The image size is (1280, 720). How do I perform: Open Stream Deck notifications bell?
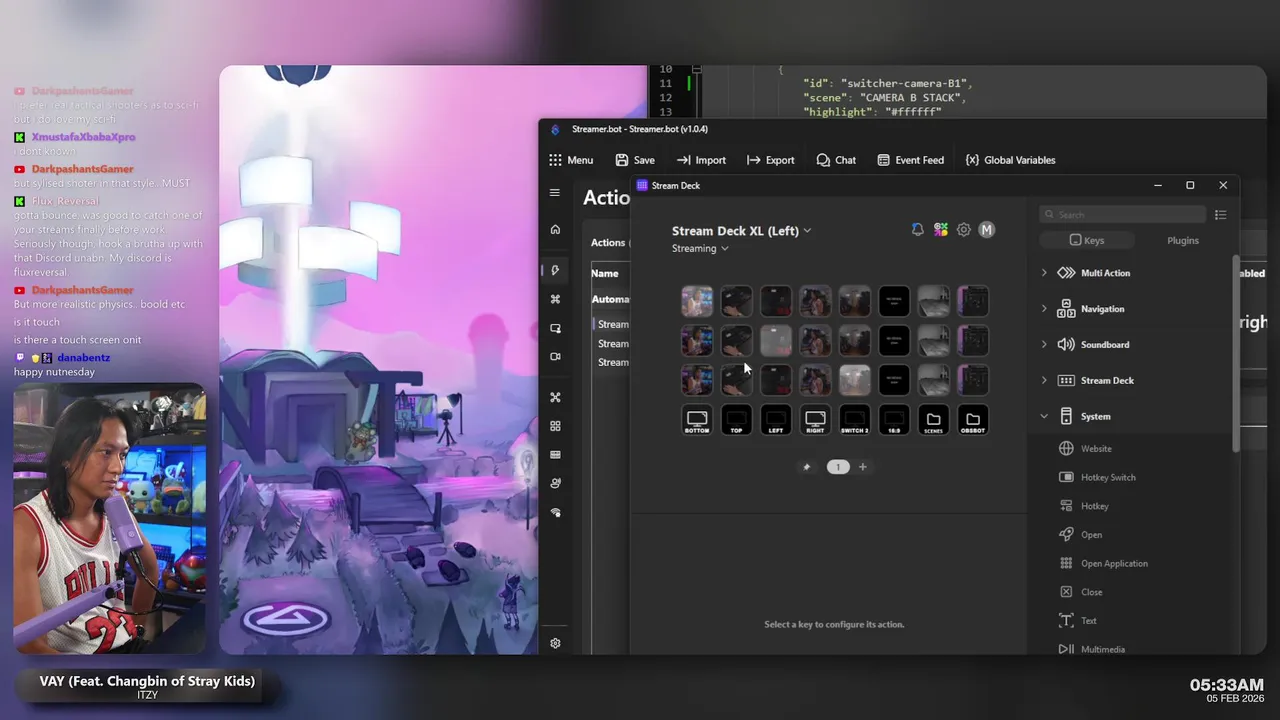pos(917,230)
